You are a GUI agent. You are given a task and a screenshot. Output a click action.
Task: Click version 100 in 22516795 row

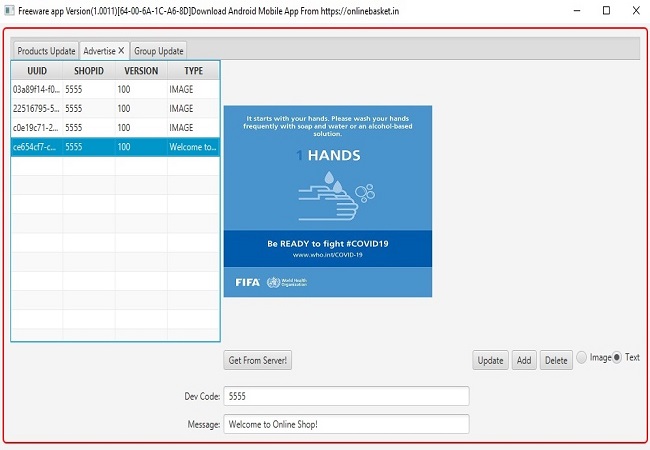(x=141, y=108)
